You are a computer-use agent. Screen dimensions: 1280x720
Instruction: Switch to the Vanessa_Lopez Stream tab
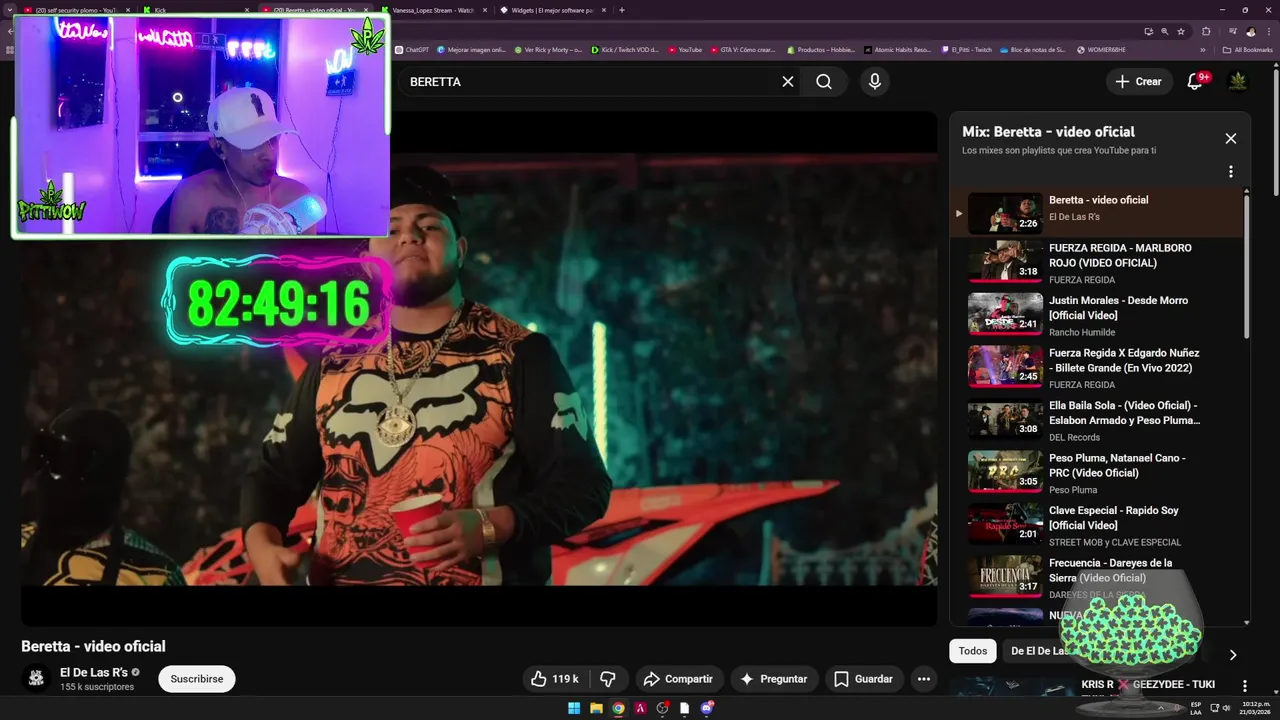433,10
